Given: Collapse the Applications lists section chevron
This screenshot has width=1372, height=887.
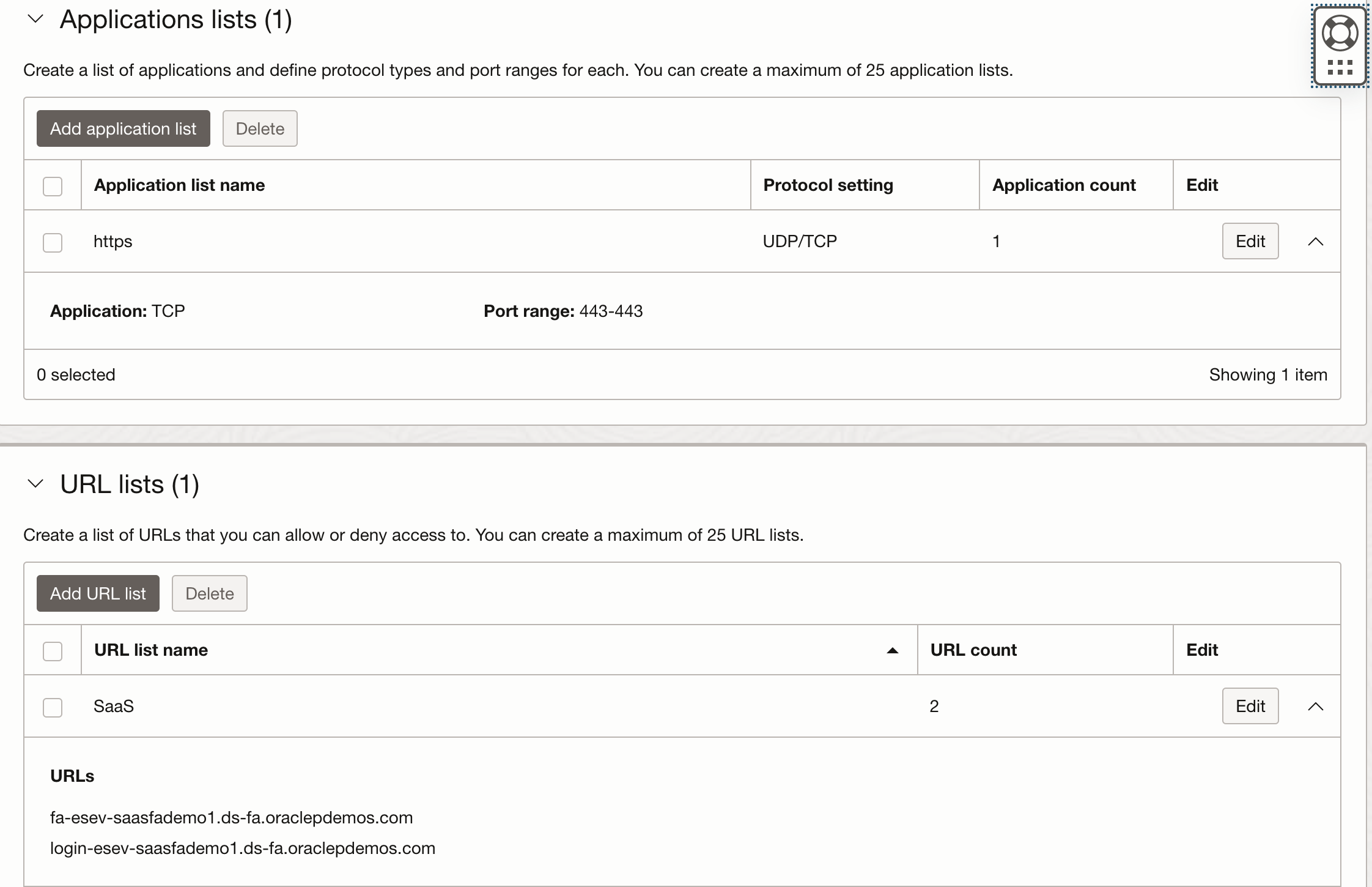Looking at the screenshot, I should pyautogui.click(x=35, y=19).
